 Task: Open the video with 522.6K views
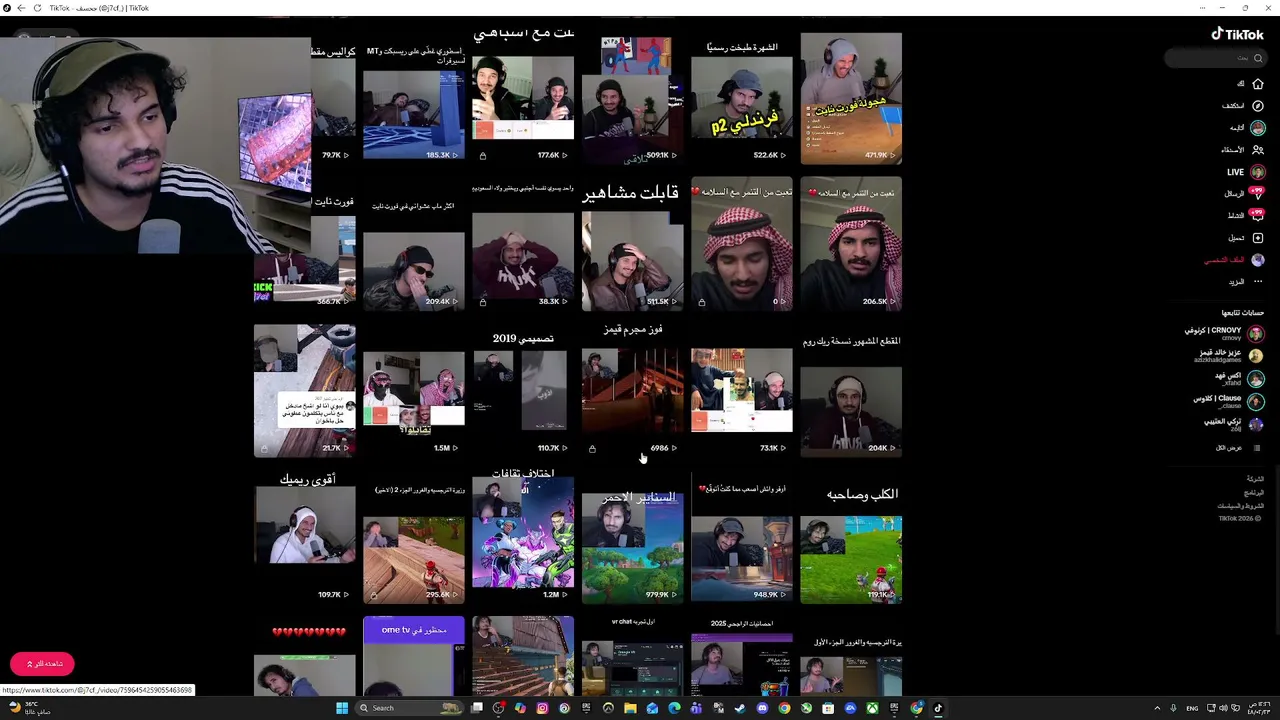742,98
